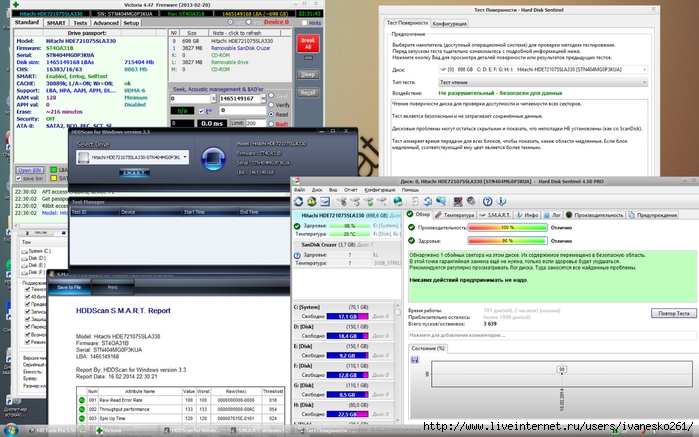Toggle the Hints checkbox in Victoria
The height and width of the screenshot is (437, 699).
pyautogui.click(x=304, y=23)
